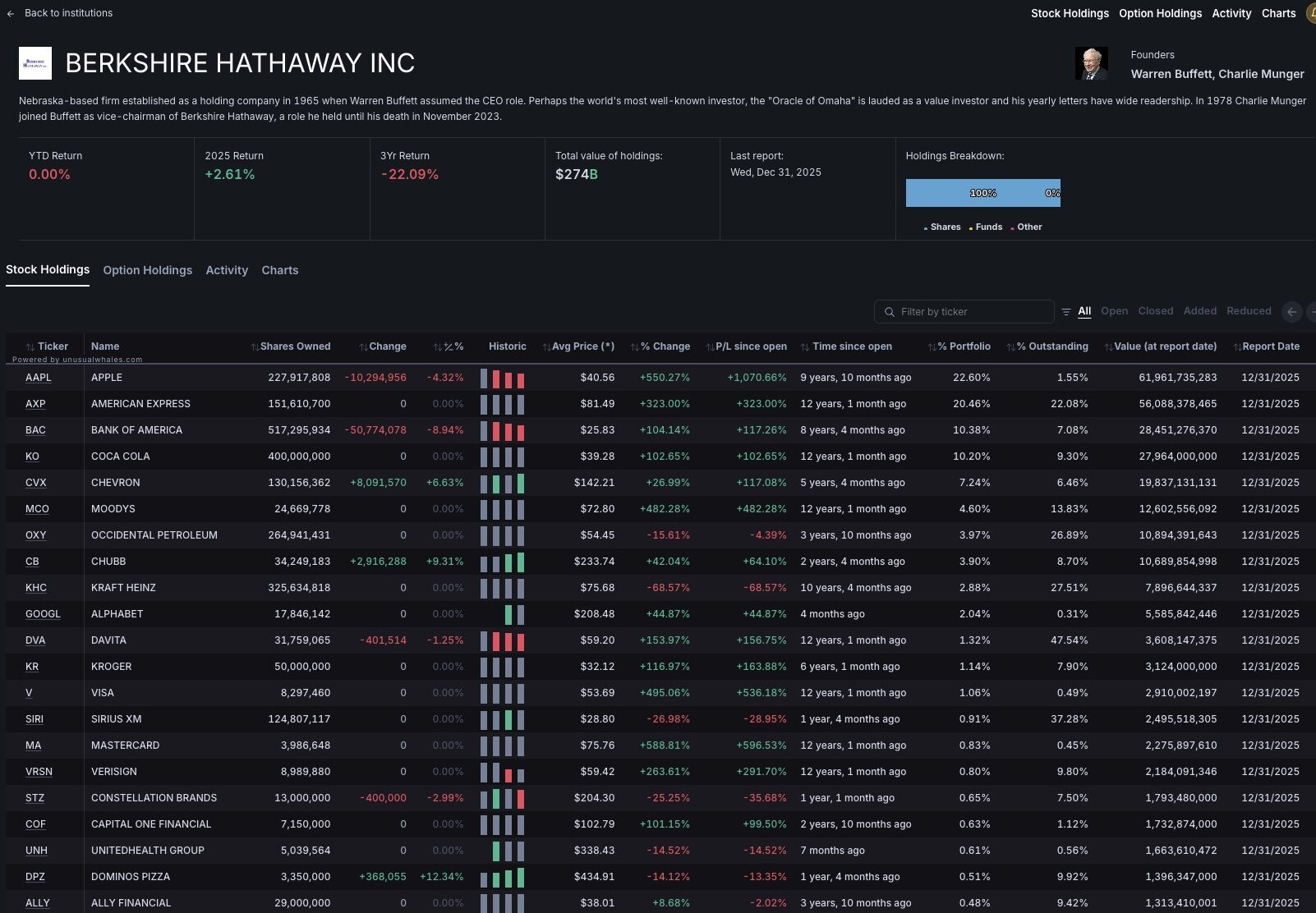Filter holdings to Added positions
Image resolution: width=1316 pixels, height=913 pixels.
tap(1200, 311)
